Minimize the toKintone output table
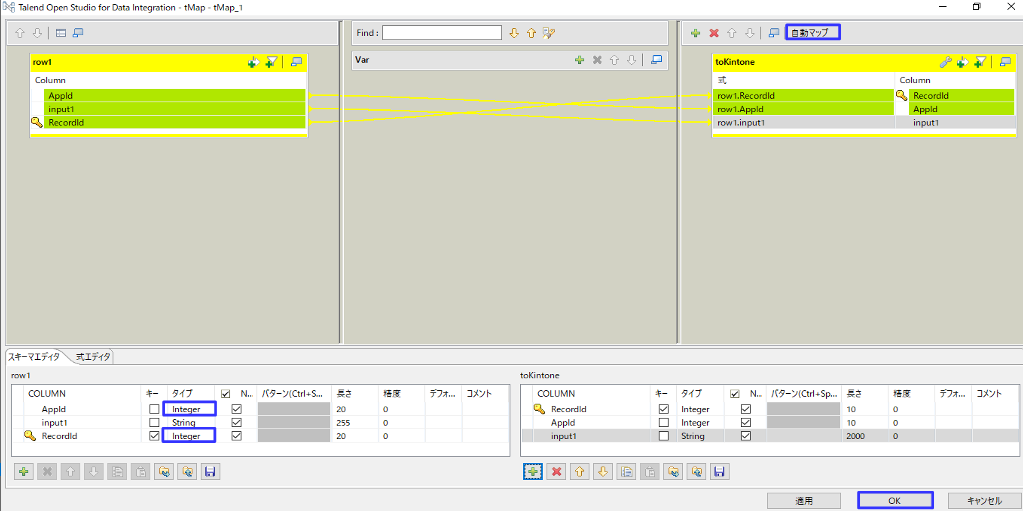 [x=1006, y=62]
